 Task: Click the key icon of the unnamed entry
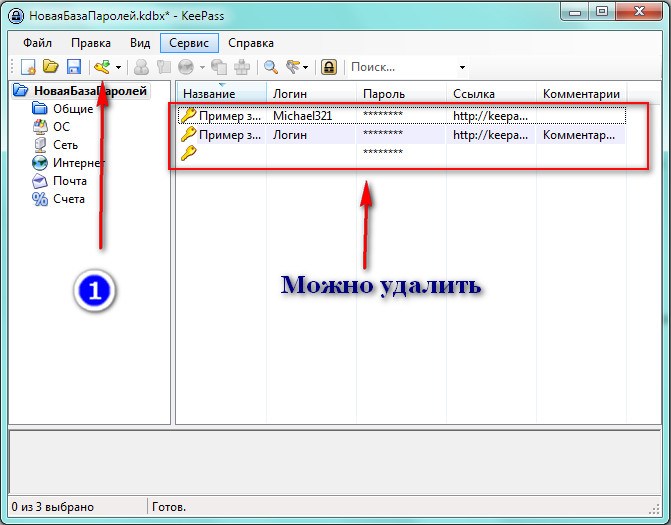click(x=188, y=153)
